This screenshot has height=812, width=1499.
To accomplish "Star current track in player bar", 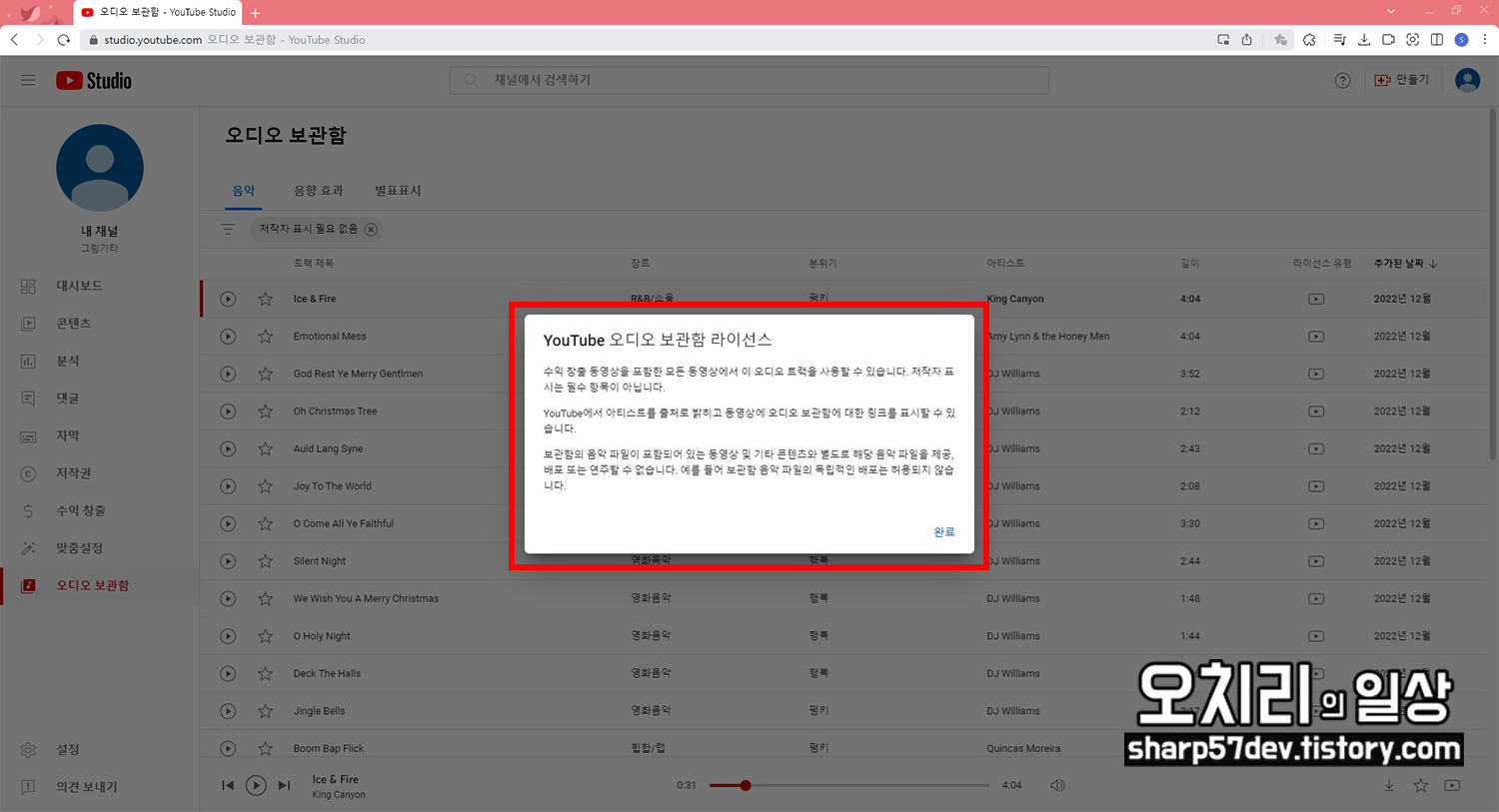I will [x=1421, y=786].
